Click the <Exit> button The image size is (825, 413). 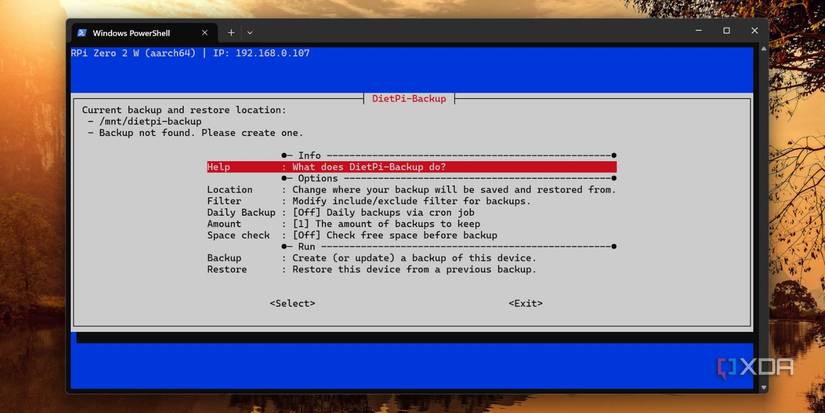pos(526,304)
